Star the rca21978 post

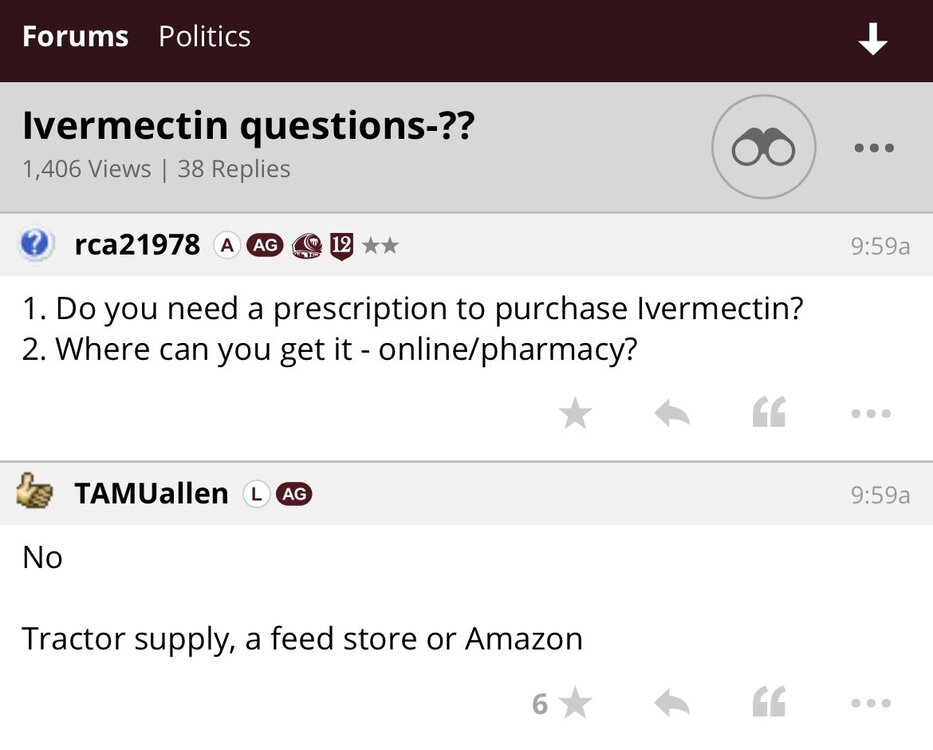(575, 413)
